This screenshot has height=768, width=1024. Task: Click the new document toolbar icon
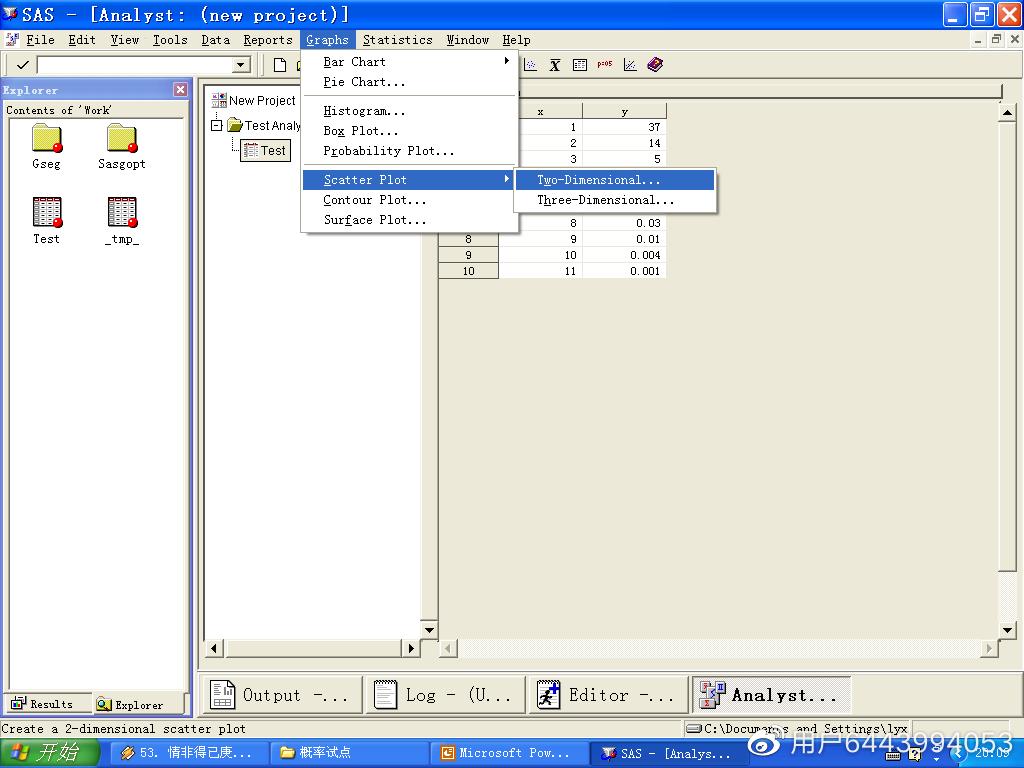(280, 65)
